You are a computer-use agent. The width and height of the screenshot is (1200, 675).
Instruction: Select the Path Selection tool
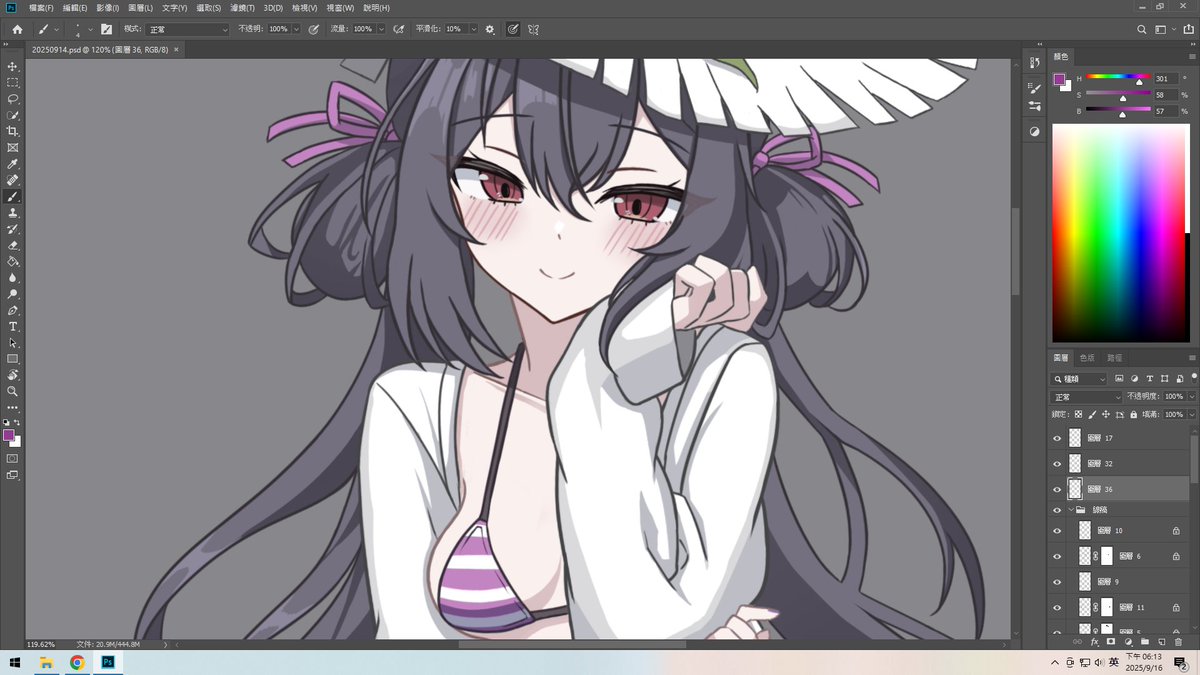13,343
